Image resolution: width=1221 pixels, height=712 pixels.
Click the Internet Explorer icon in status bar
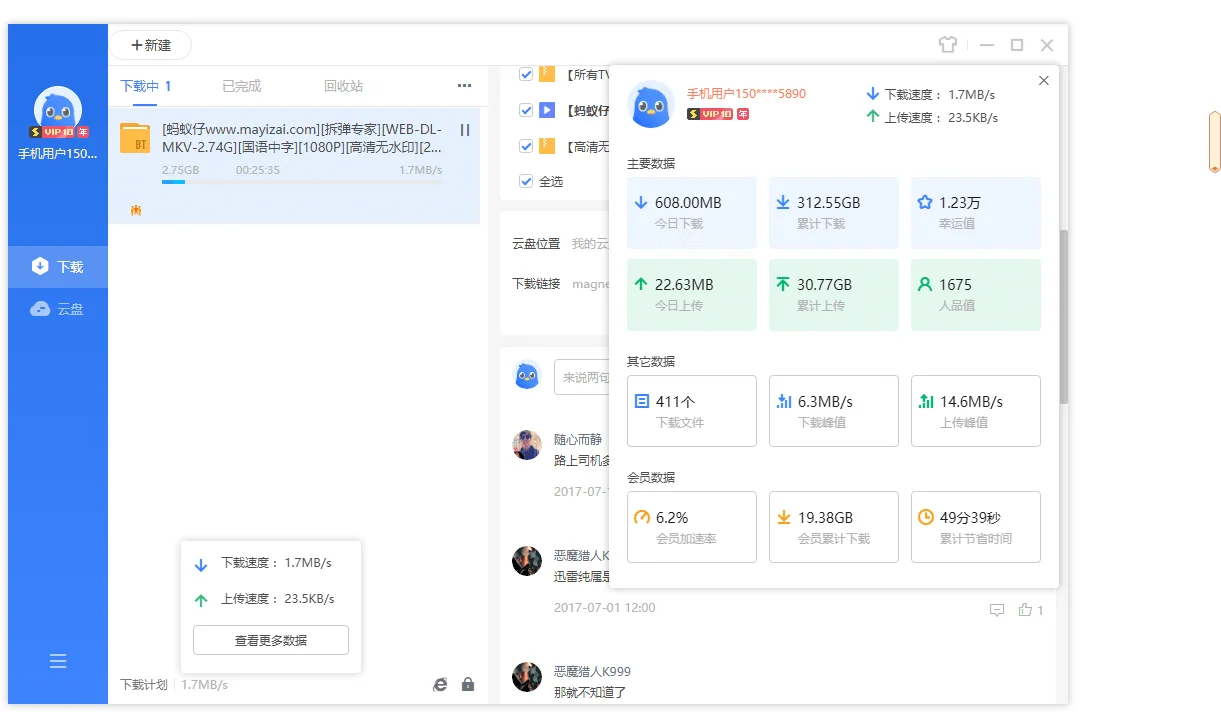pyautogui.click(x=440, y=684)
